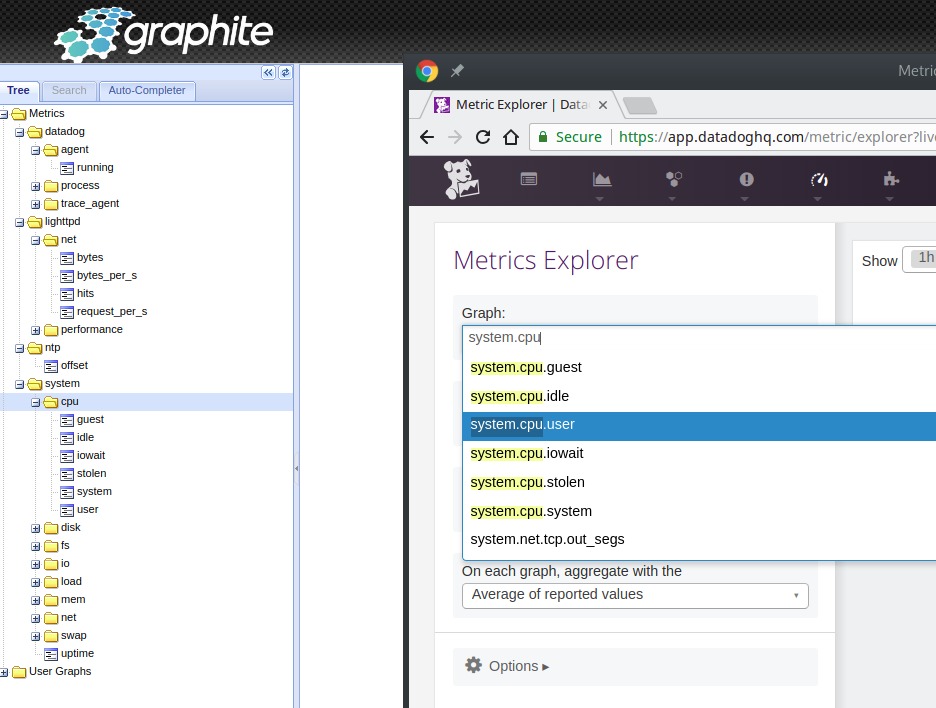The image size is (936, 708).
Task: Select iowait metric under cpu
Action: point(91,455)
